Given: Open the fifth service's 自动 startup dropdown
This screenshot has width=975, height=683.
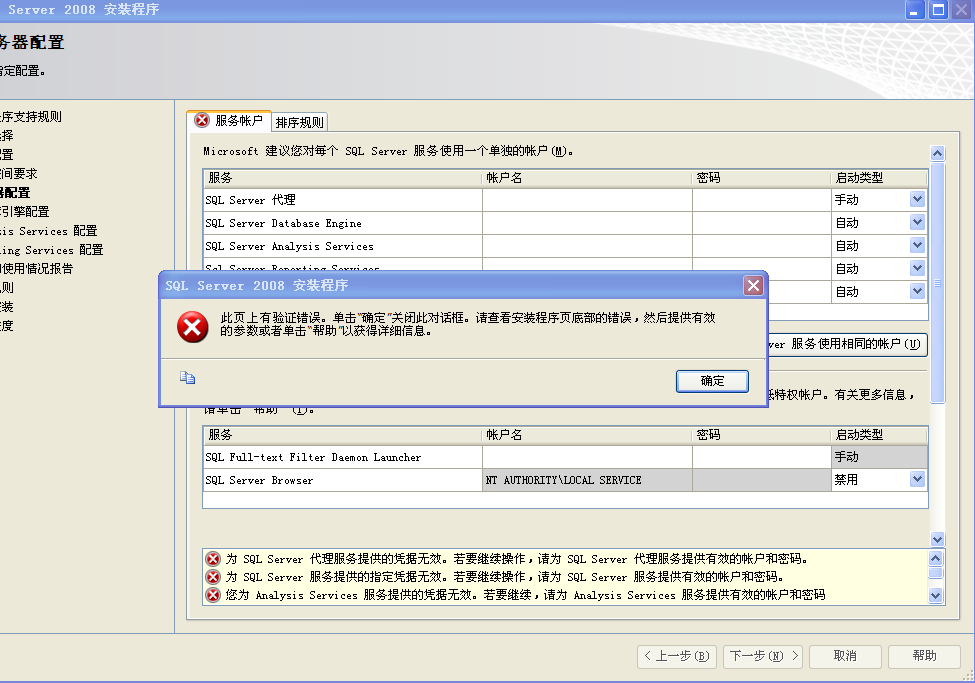Looking at the screenshot, I should point(917,292).
